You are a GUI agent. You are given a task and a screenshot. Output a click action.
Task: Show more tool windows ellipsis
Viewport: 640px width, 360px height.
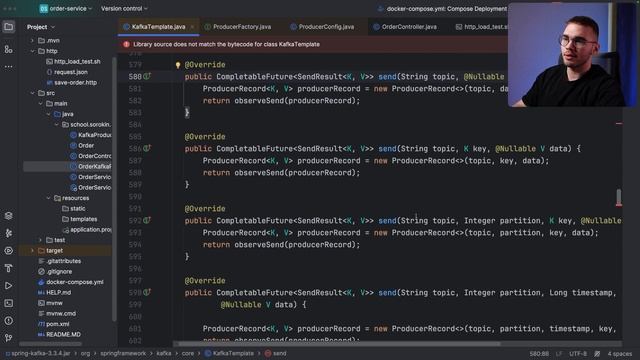[9, 67]
